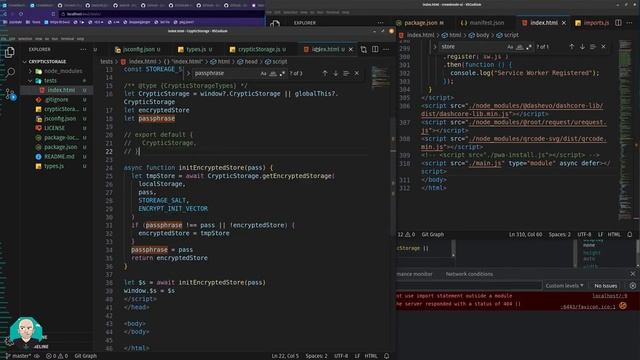
Task: Expand replace in store find widget
Action: 435,47
